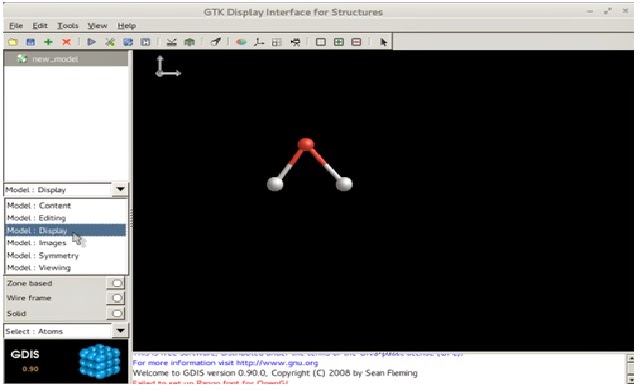Screen dimensions: 639x390
Task: Choose highlighted Model : Display entry
Action: coord(66,230)
